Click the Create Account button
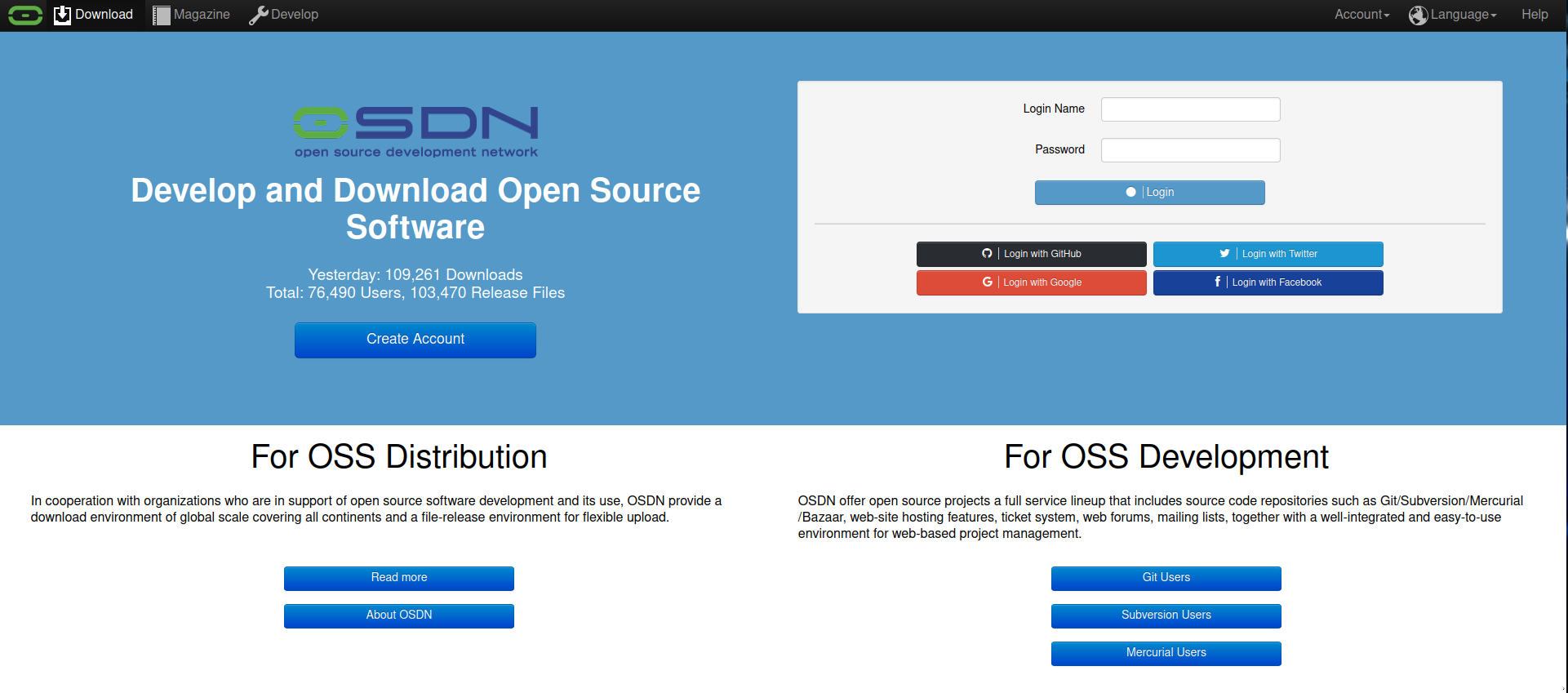 [415, 340]
